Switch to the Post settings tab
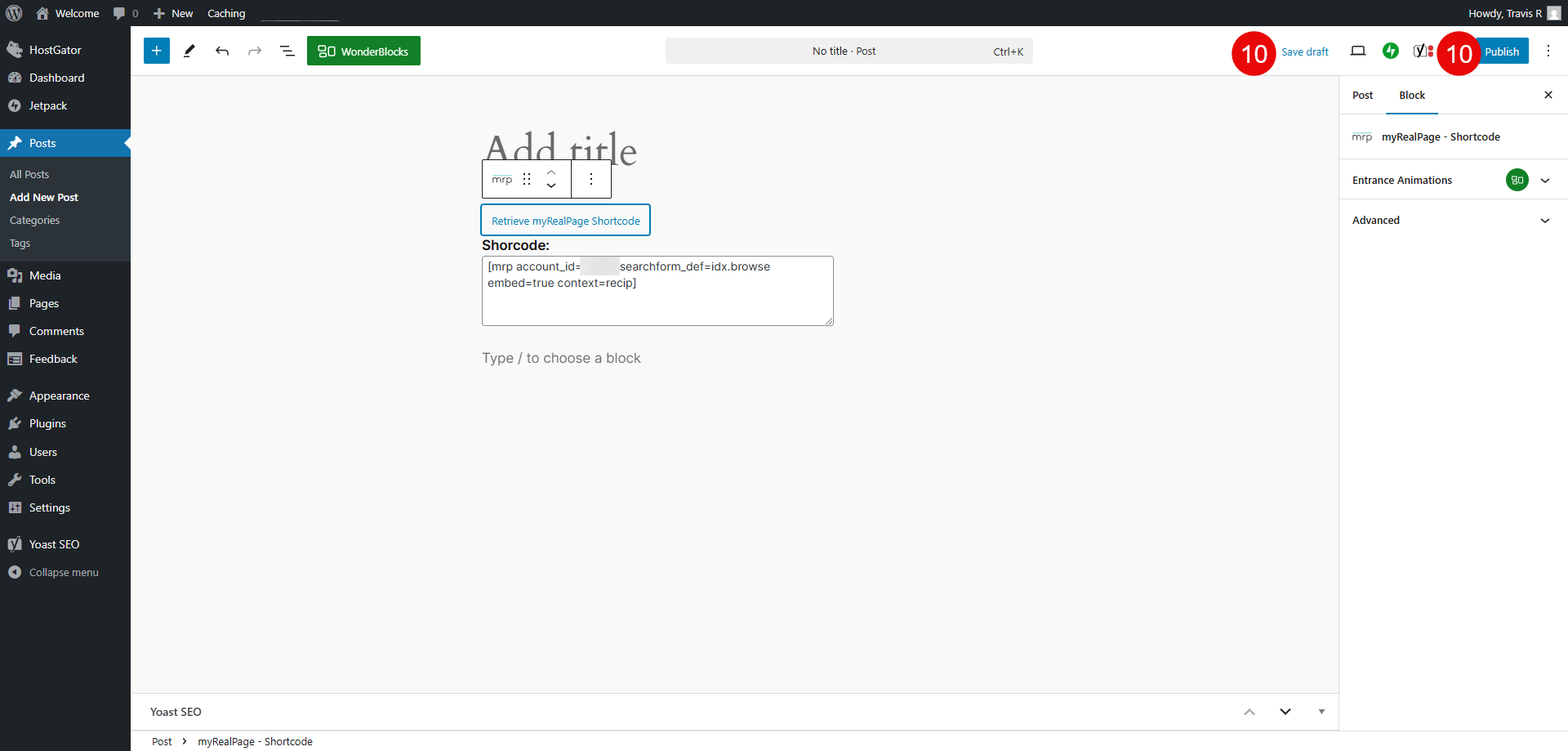 pyautogui.click(x=1362, y=96)
